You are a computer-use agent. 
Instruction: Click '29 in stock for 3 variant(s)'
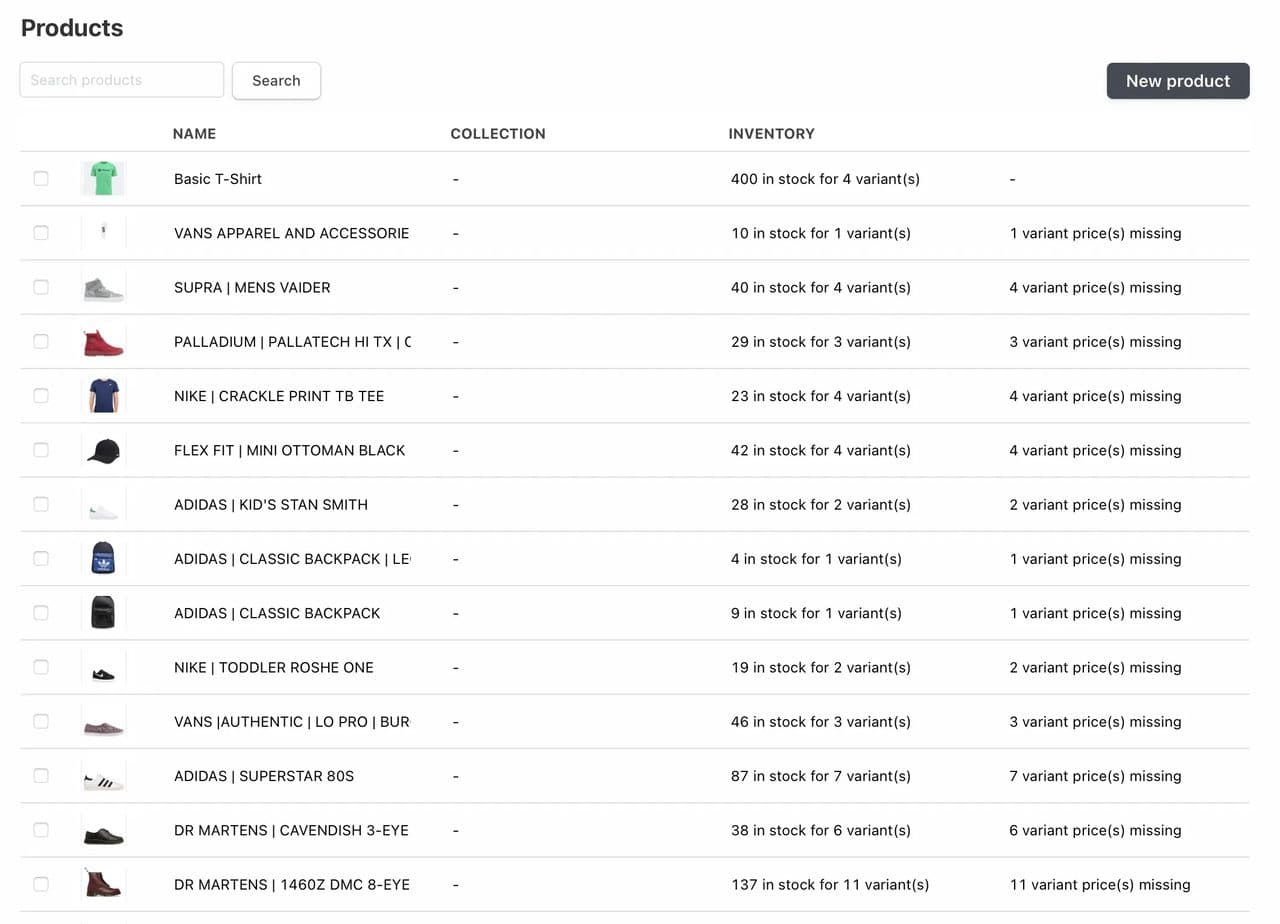(x=821, y=341)
